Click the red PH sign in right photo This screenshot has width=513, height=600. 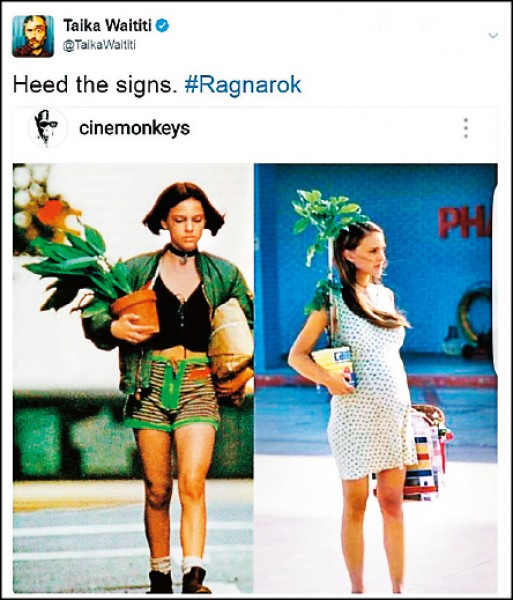click(464, 223)
